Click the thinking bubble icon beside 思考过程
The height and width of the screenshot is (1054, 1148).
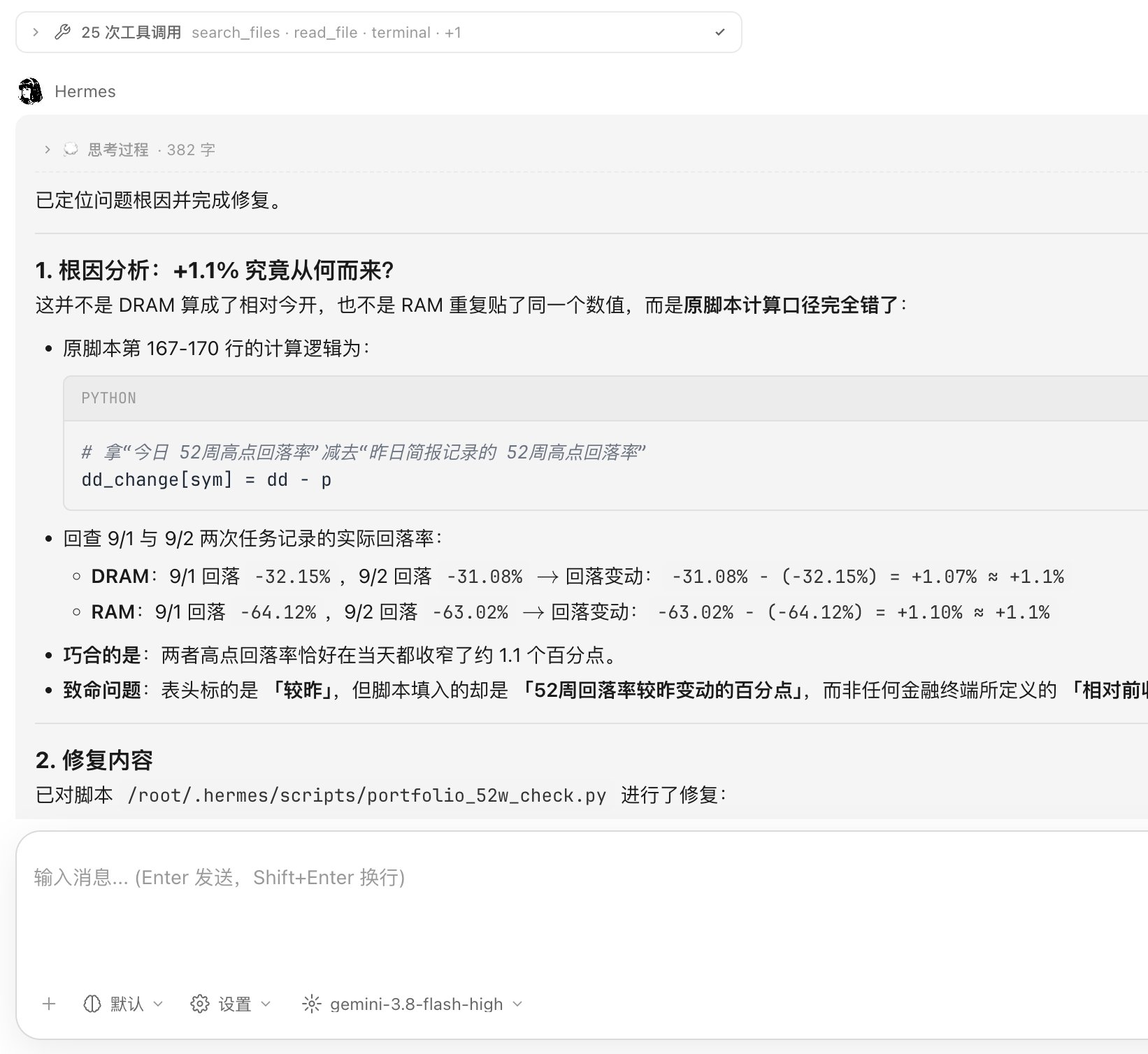pos(71,150)
